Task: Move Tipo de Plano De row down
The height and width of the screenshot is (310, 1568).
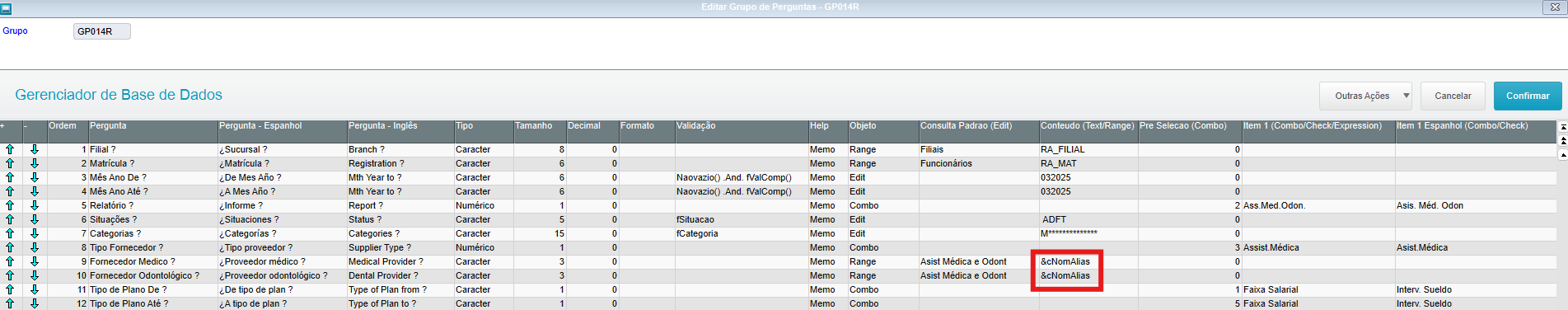Action: click(x=35, y=290)
